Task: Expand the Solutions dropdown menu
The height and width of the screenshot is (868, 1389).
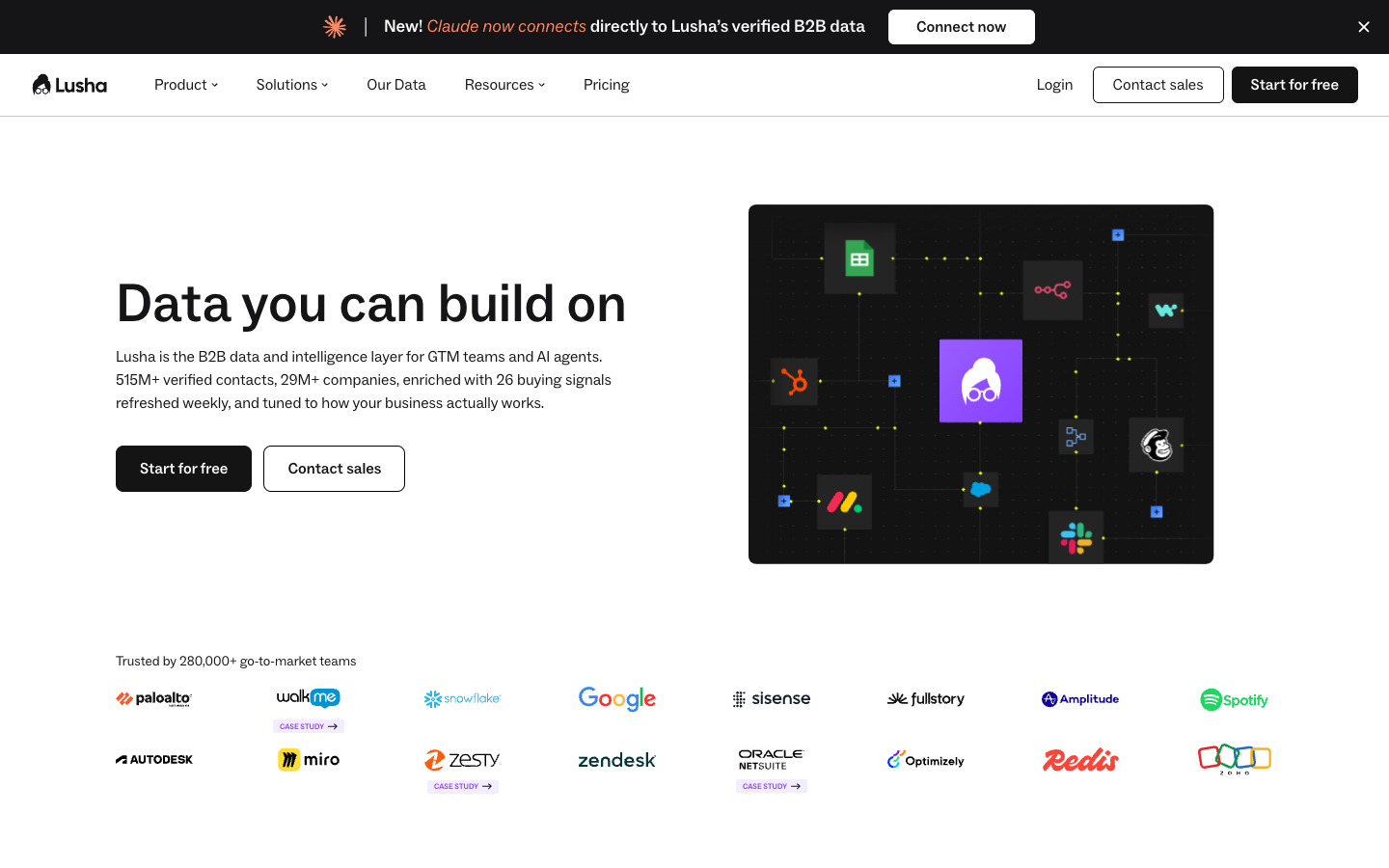Action: (x=292, y=85)
